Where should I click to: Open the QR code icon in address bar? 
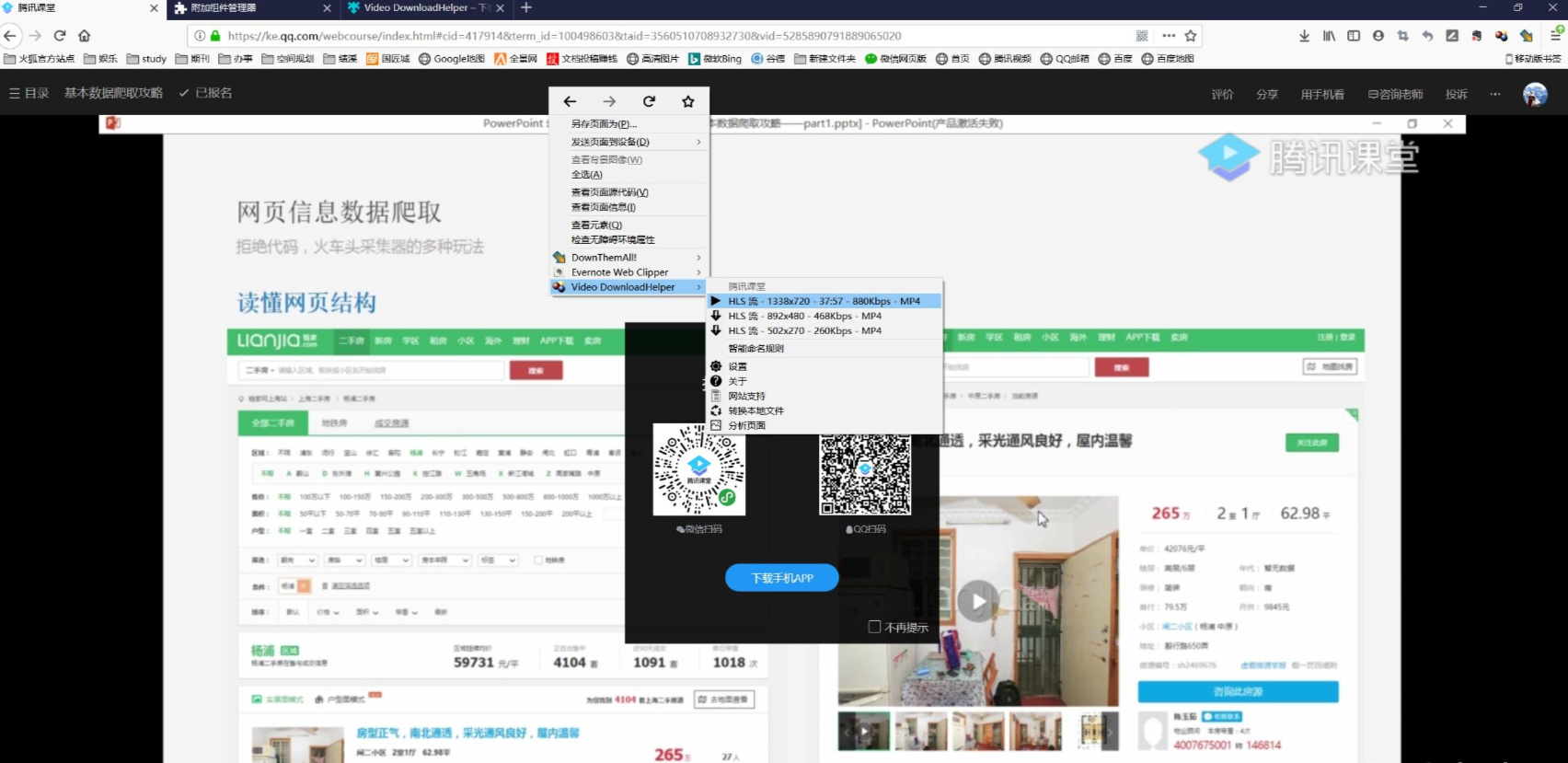[x=1142, y=36]
